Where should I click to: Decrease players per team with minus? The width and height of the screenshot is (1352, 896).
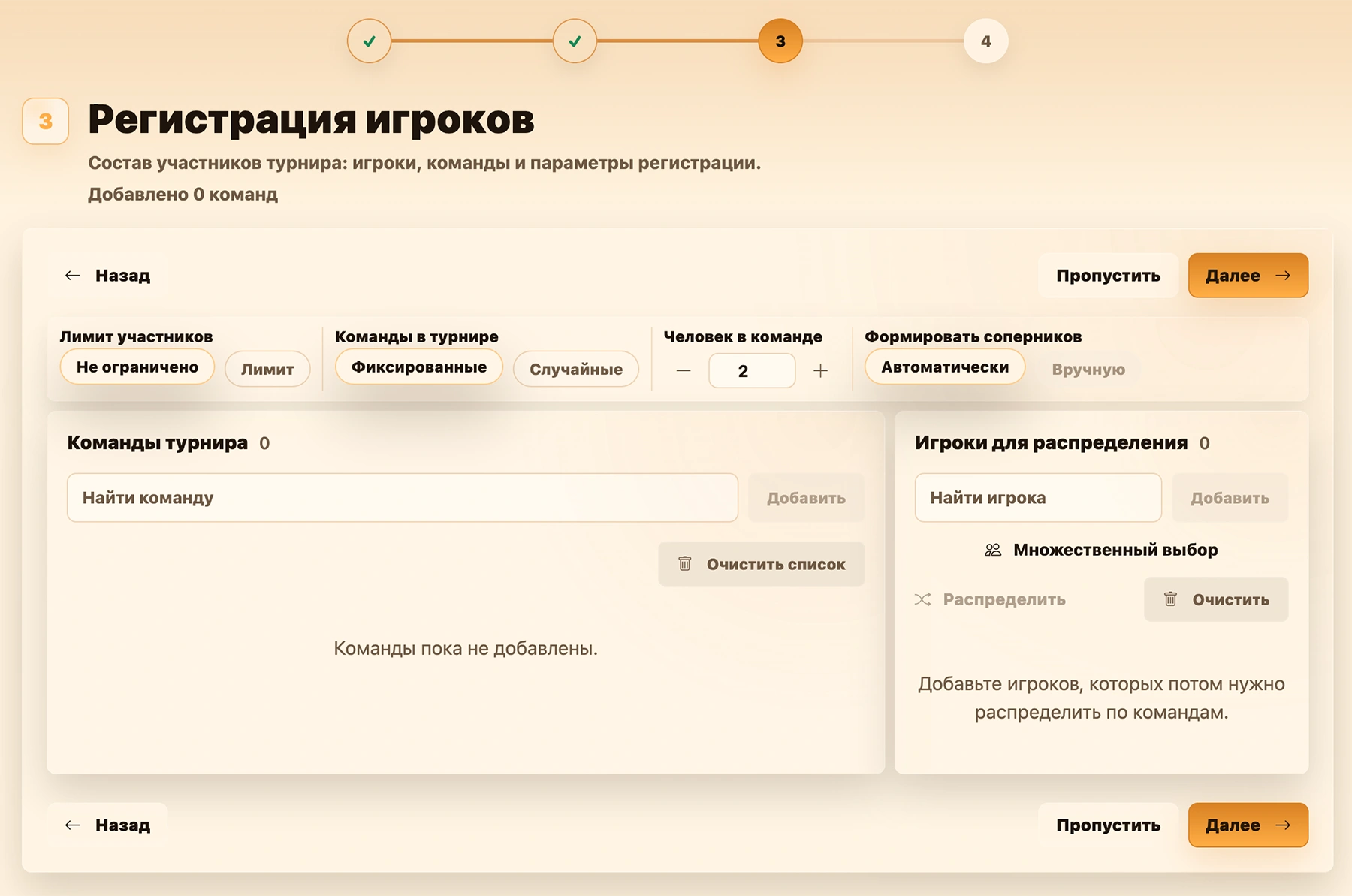pyautogui.click(x=684, y=370)
